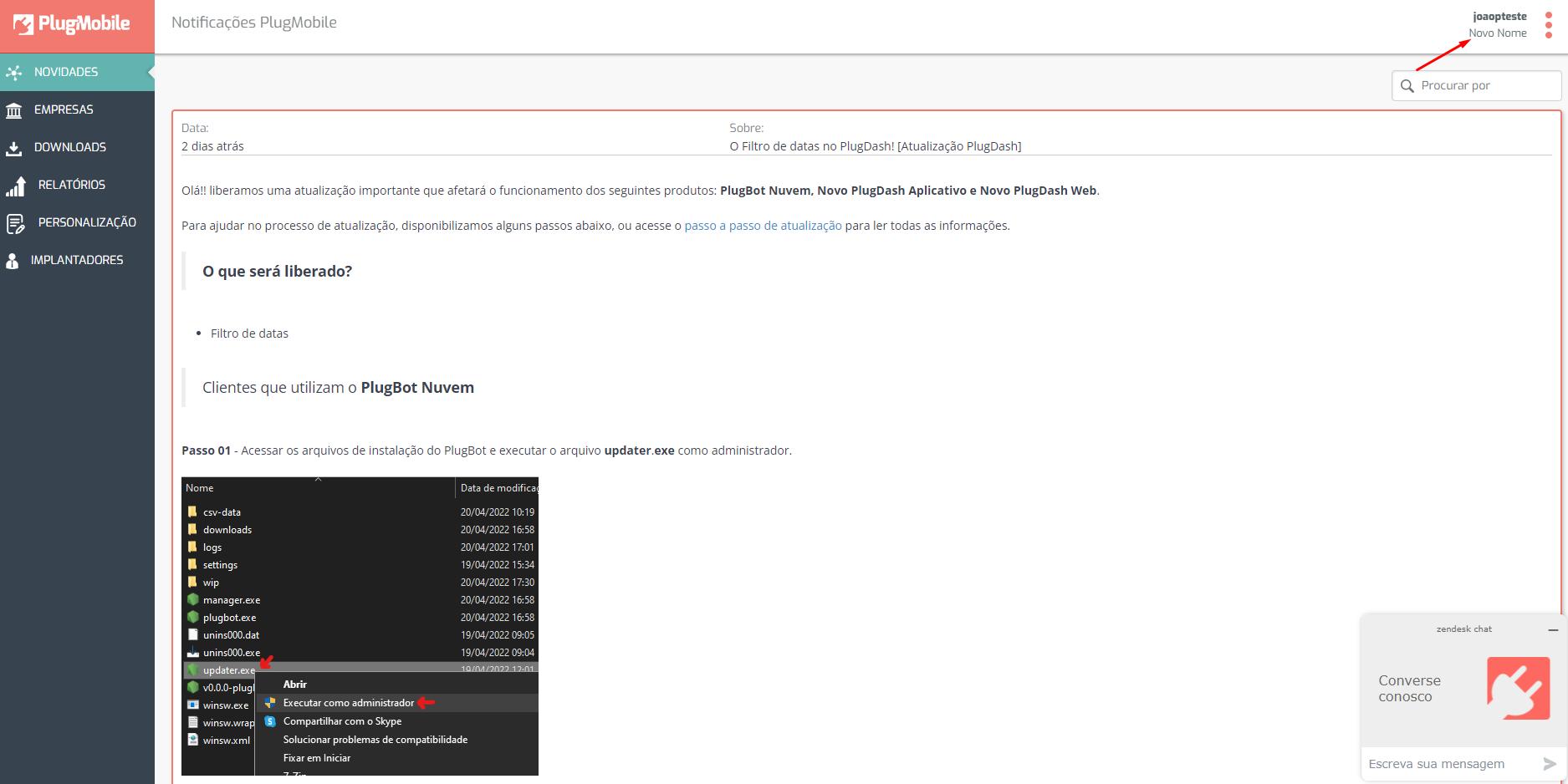Click the 'Filtro de datas' bullet item

click(x=249, y=333)
